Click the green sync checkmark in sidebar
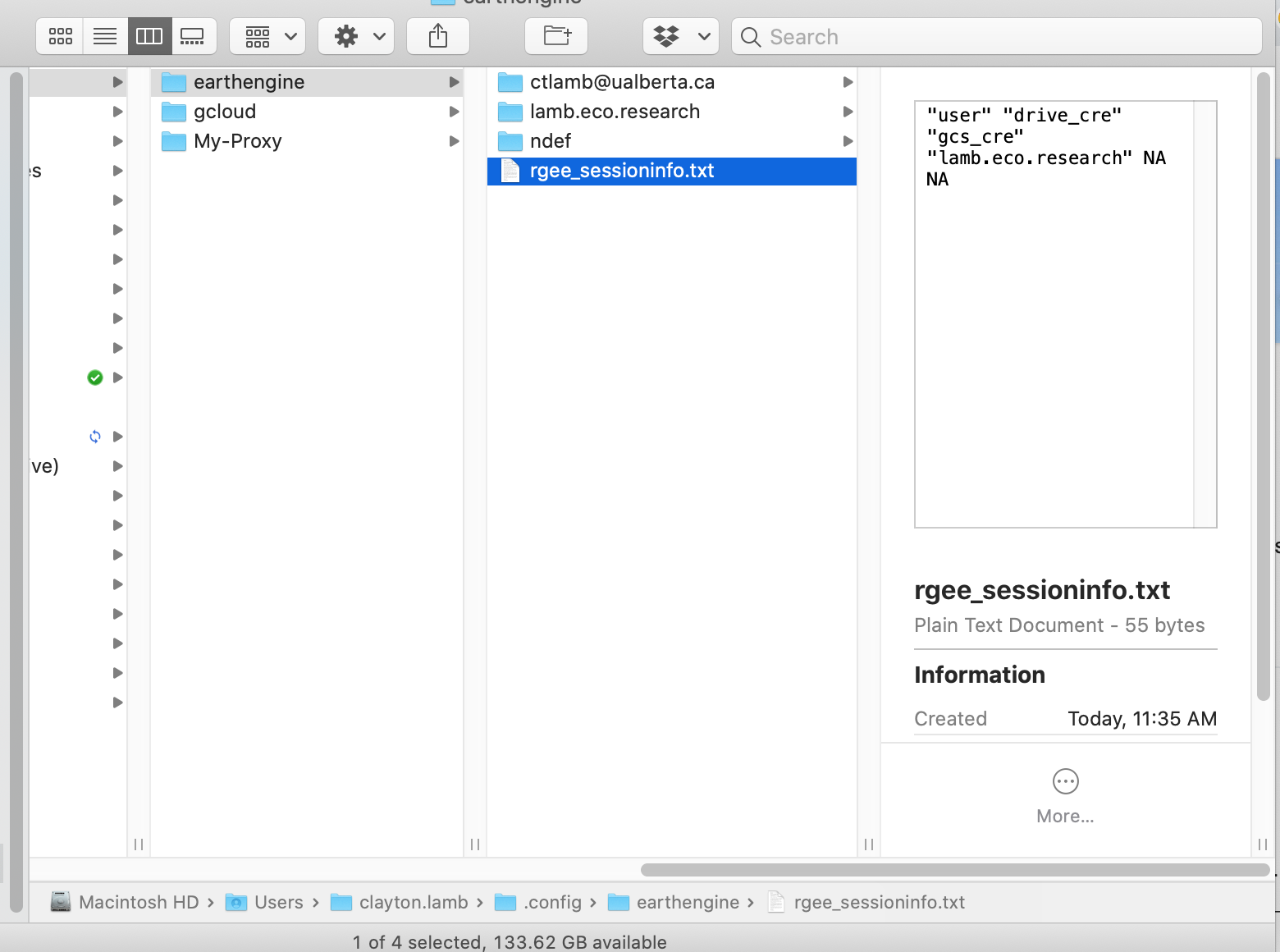 click(x=94, y=378)
